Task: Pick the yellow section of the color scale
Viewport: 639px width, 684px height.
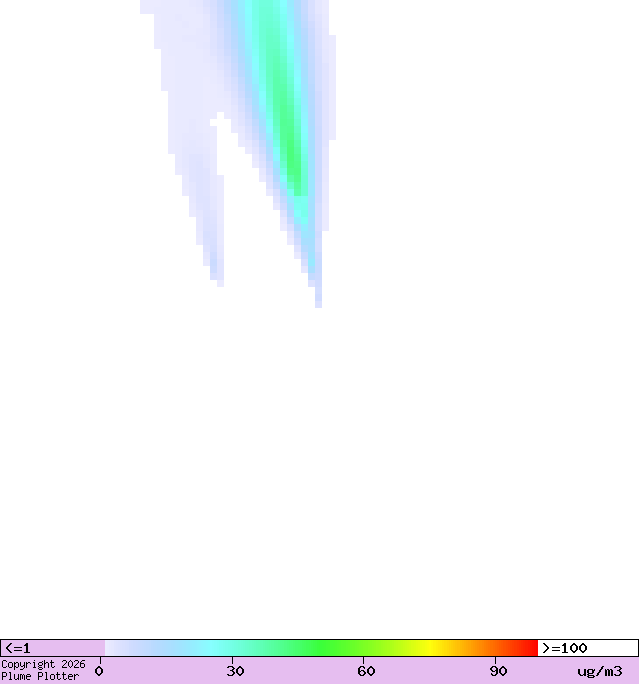Action: pyautogui.click(x=430, y=648)
